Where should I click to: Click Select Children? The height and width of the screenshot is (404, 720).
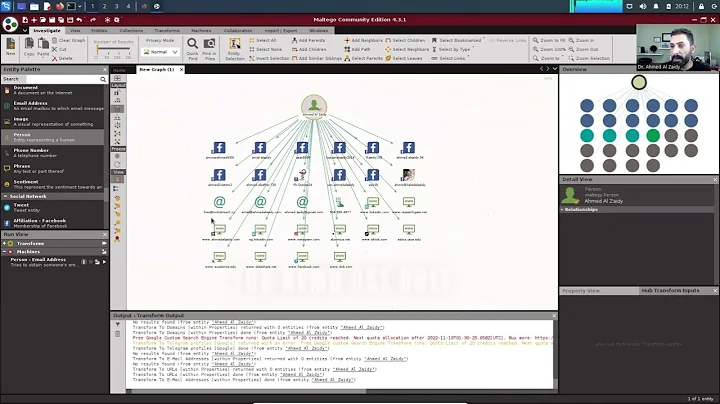405,40
